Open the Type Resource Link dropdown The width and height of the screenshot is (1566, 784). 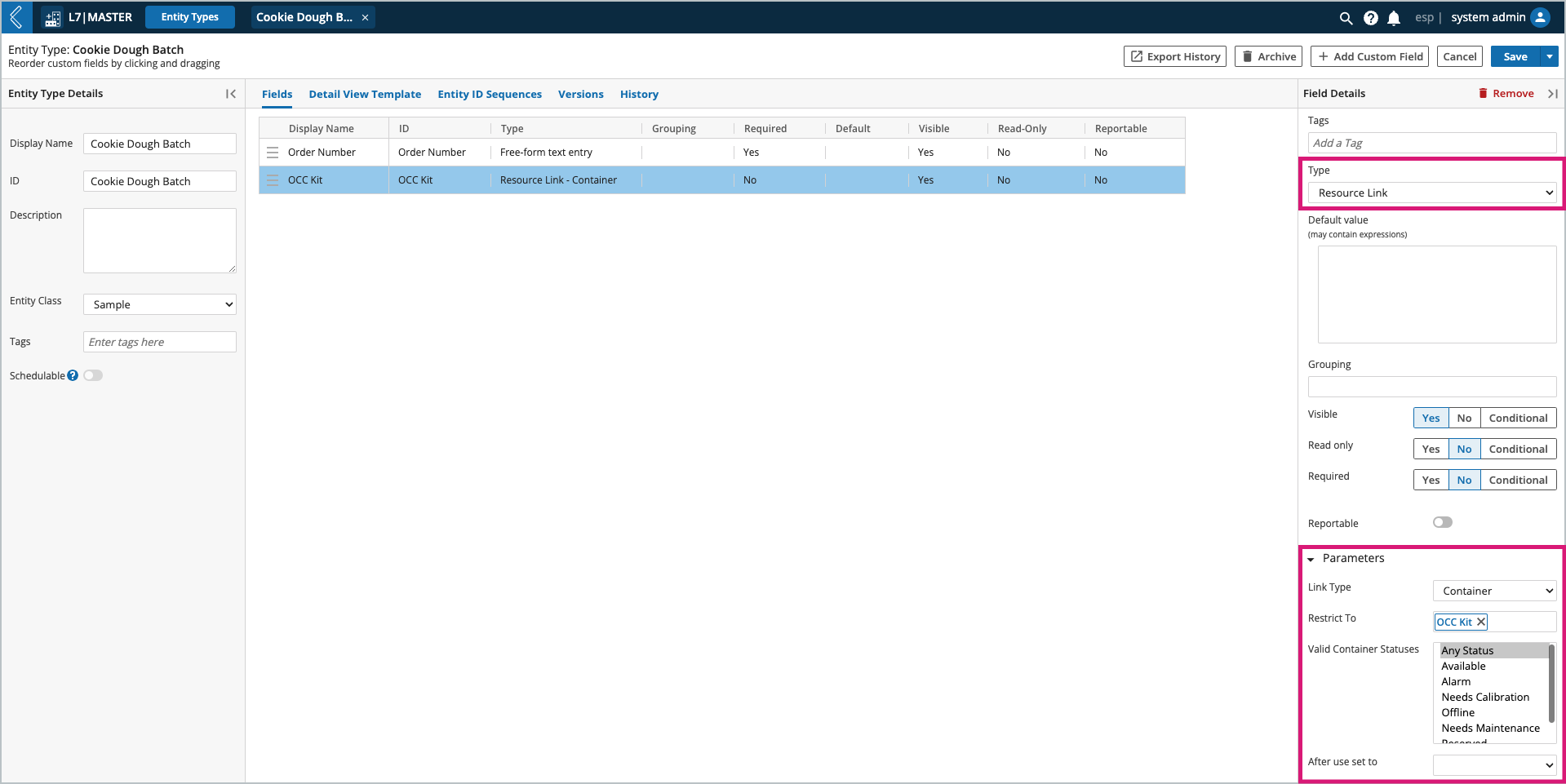[x=1432, y=193]
